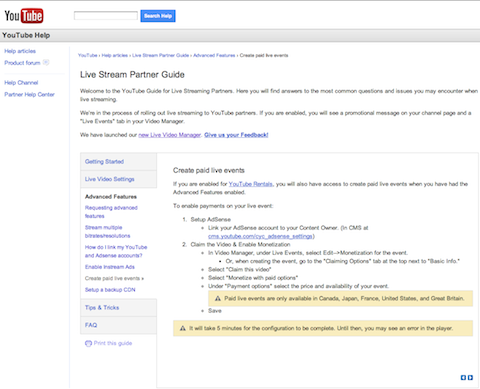
Task: Click Advanced Features in the breadcrumb
Action: point(214,55)
